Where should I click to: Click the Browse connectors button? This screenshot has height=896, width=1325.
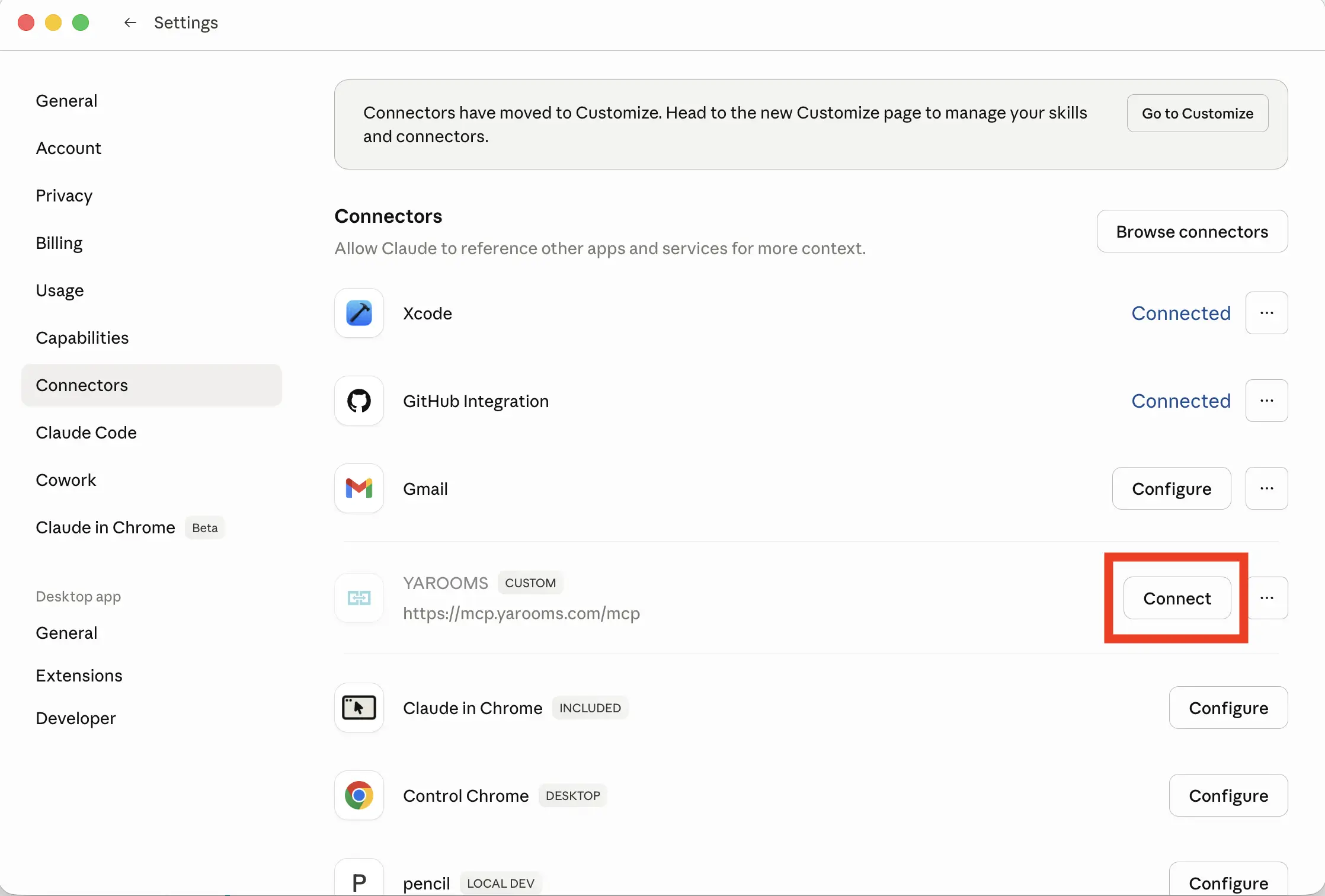point(1192,231)
